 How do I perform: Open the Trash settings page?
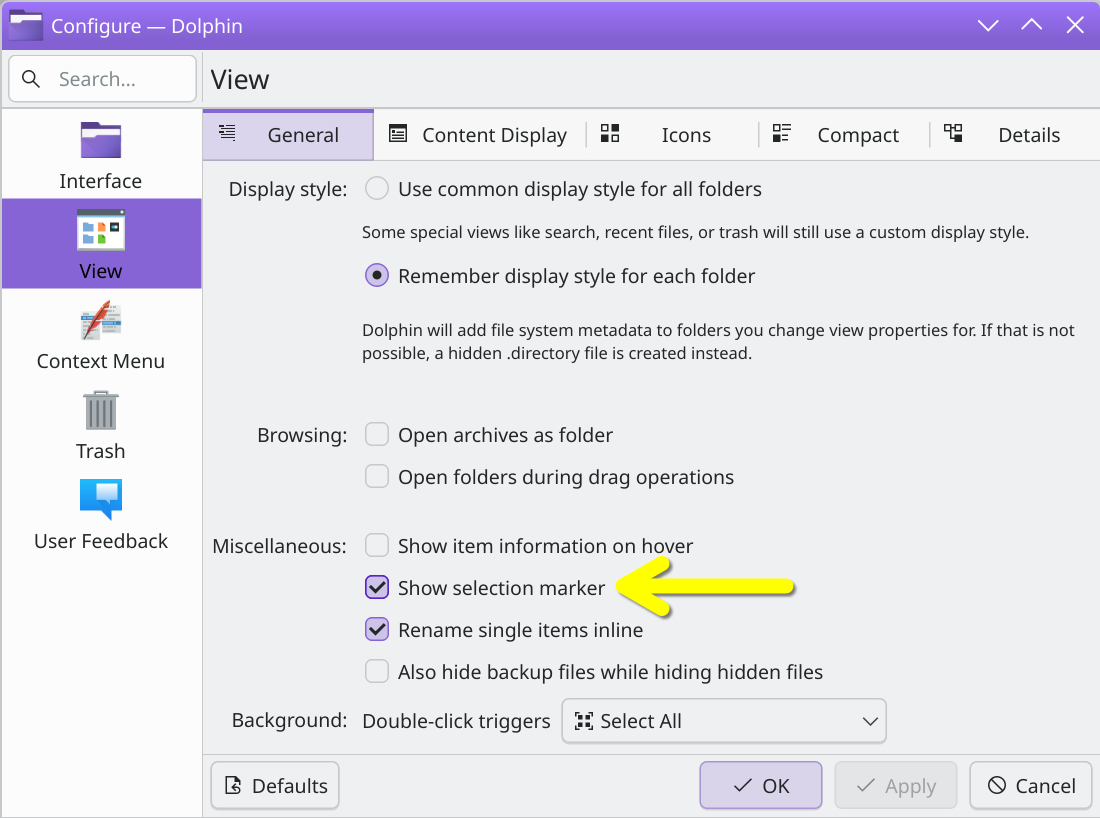(x=101, y=424)
